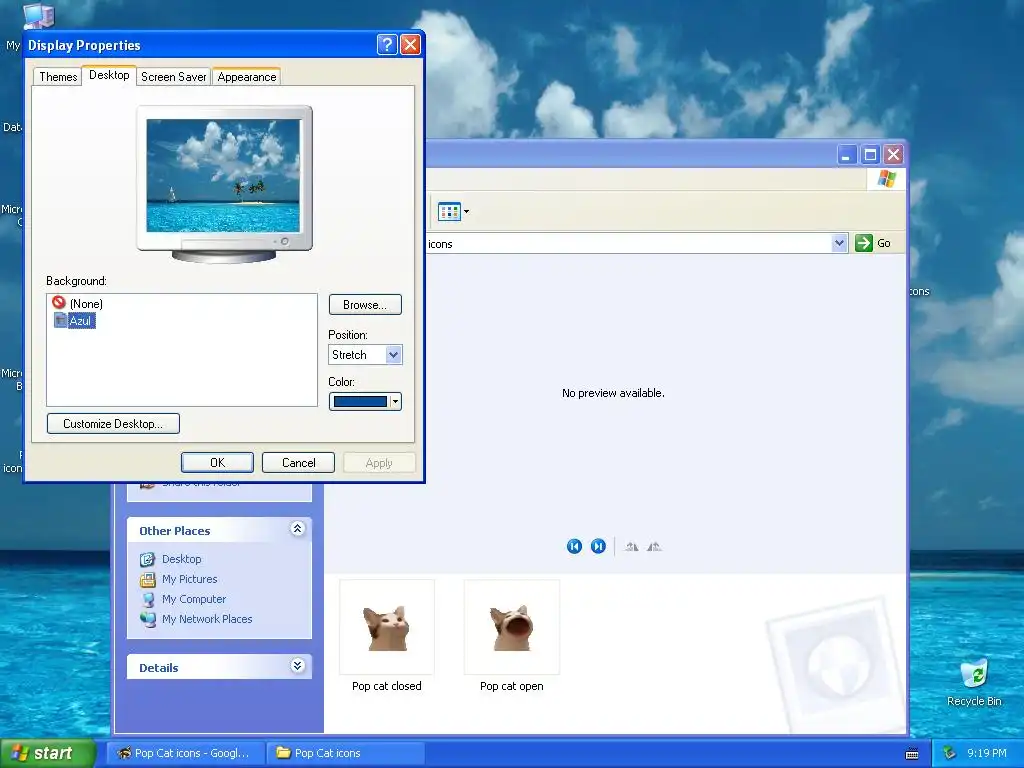Select Azul background item

pyautogui.click(x=74, y=321)
